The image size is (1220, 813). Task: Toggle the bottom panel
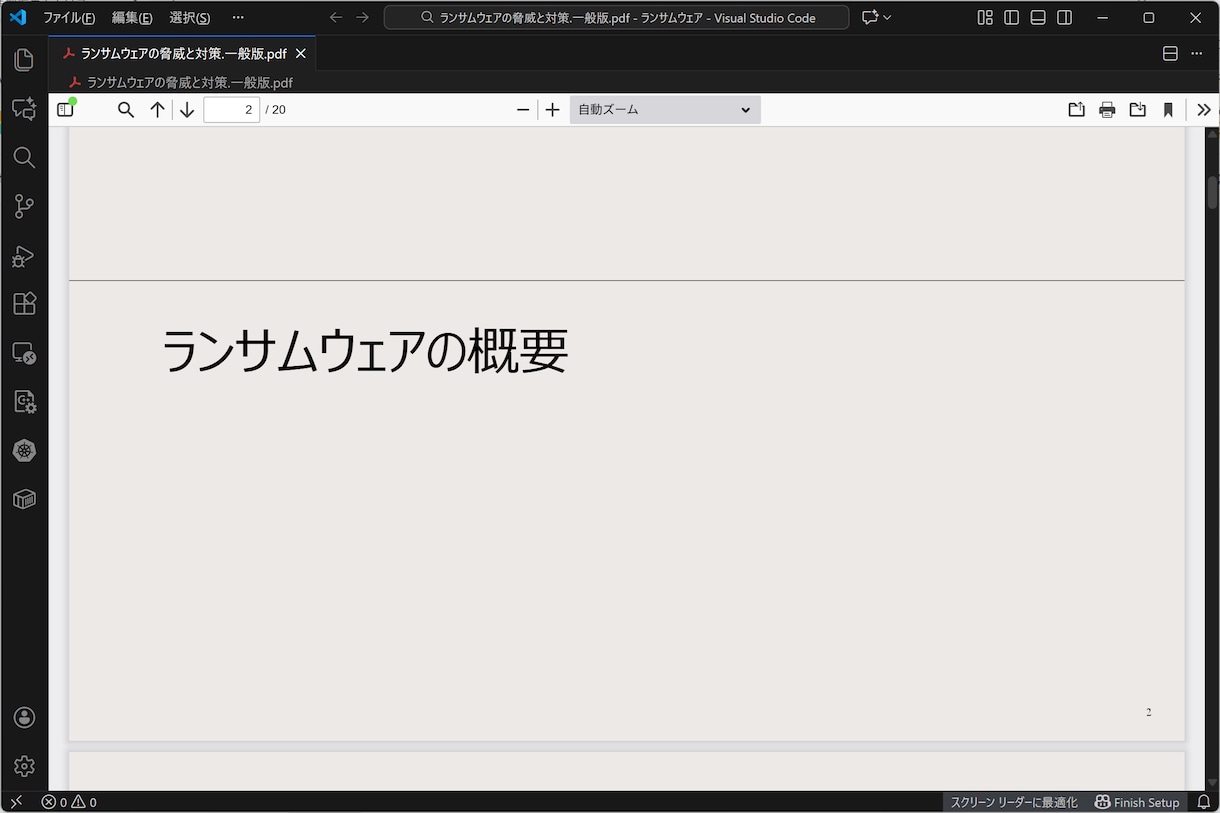coord(1038,18)
